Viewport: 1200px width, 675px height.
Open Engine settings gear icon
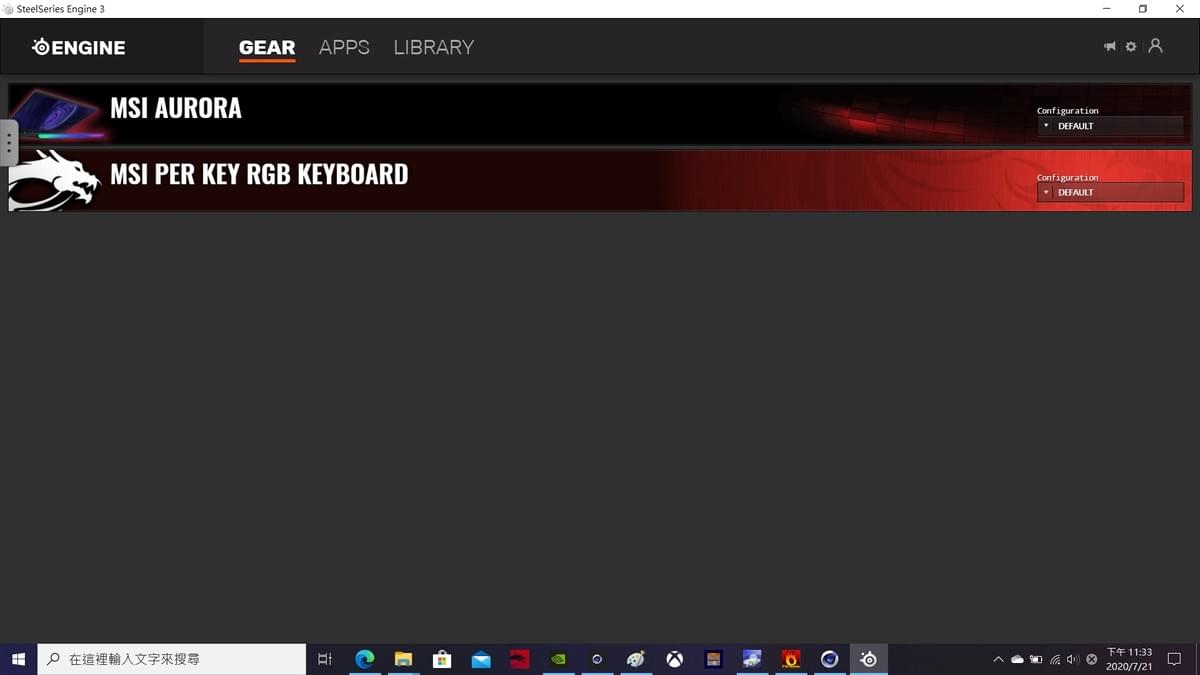pyautogui.click(x=1131, y=47)
